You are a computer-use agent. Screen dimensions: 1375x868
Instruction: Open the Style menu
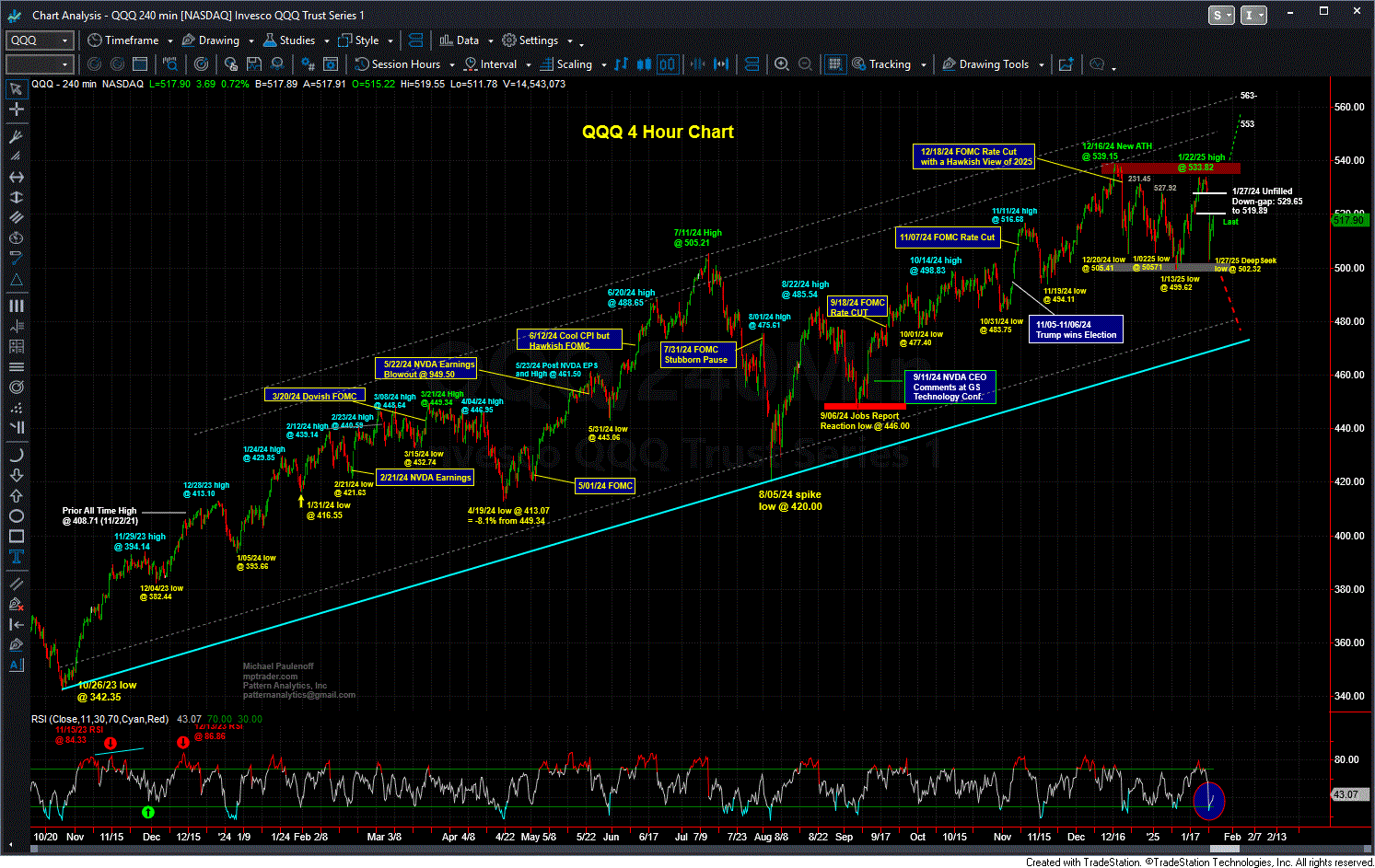coord(359,41)
